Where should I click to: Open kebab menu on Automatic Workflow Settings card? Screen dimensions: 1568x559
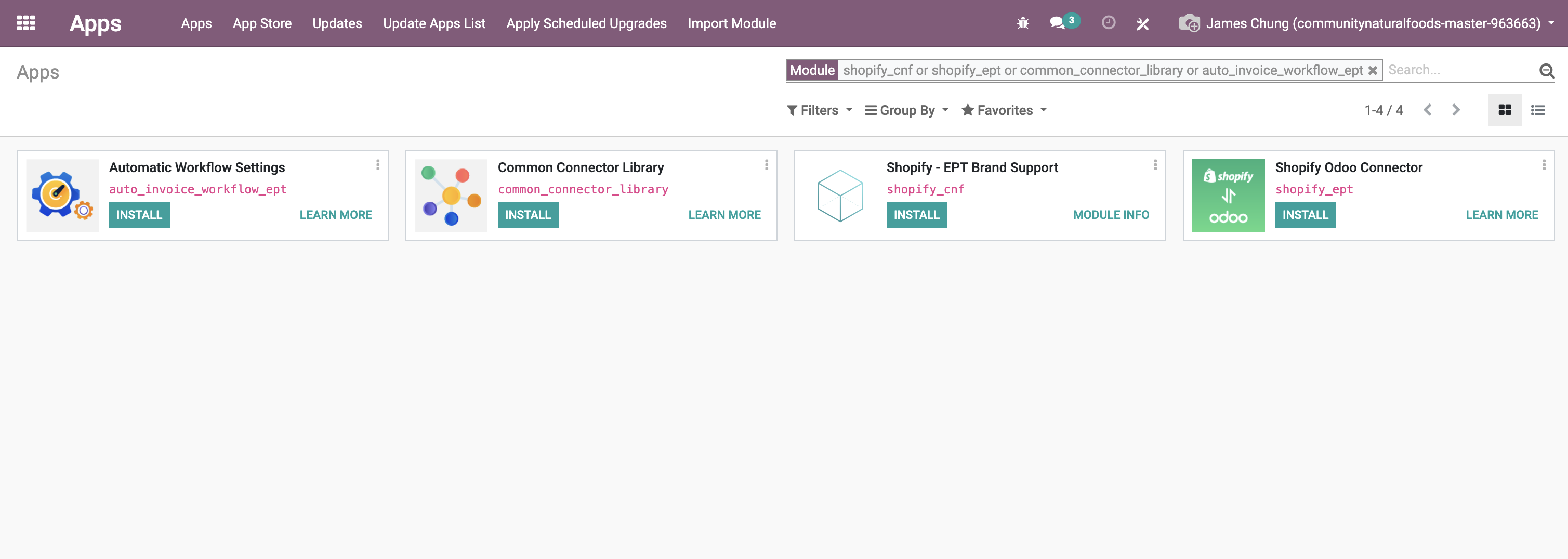pos(377,165)
